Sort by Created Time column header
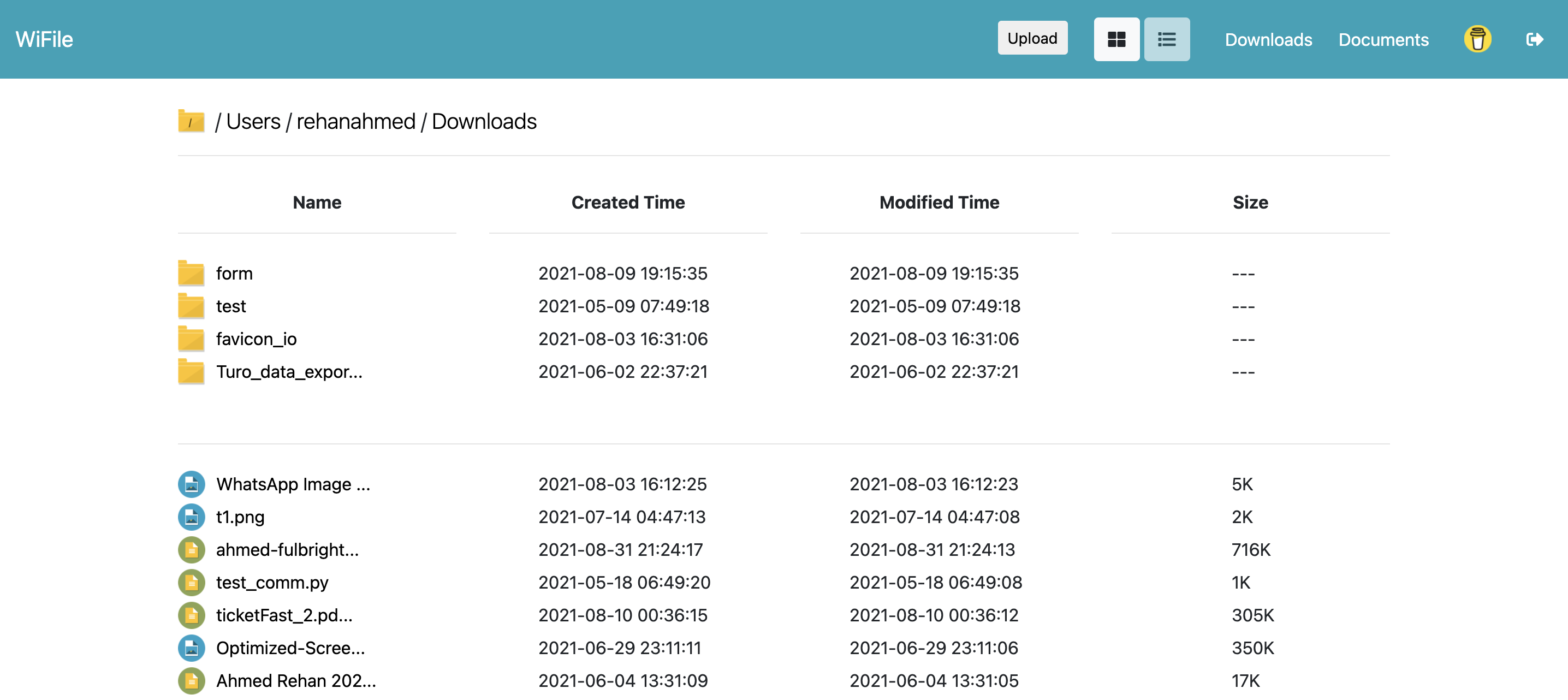The image size is (1568, 700). click(627, 203)
